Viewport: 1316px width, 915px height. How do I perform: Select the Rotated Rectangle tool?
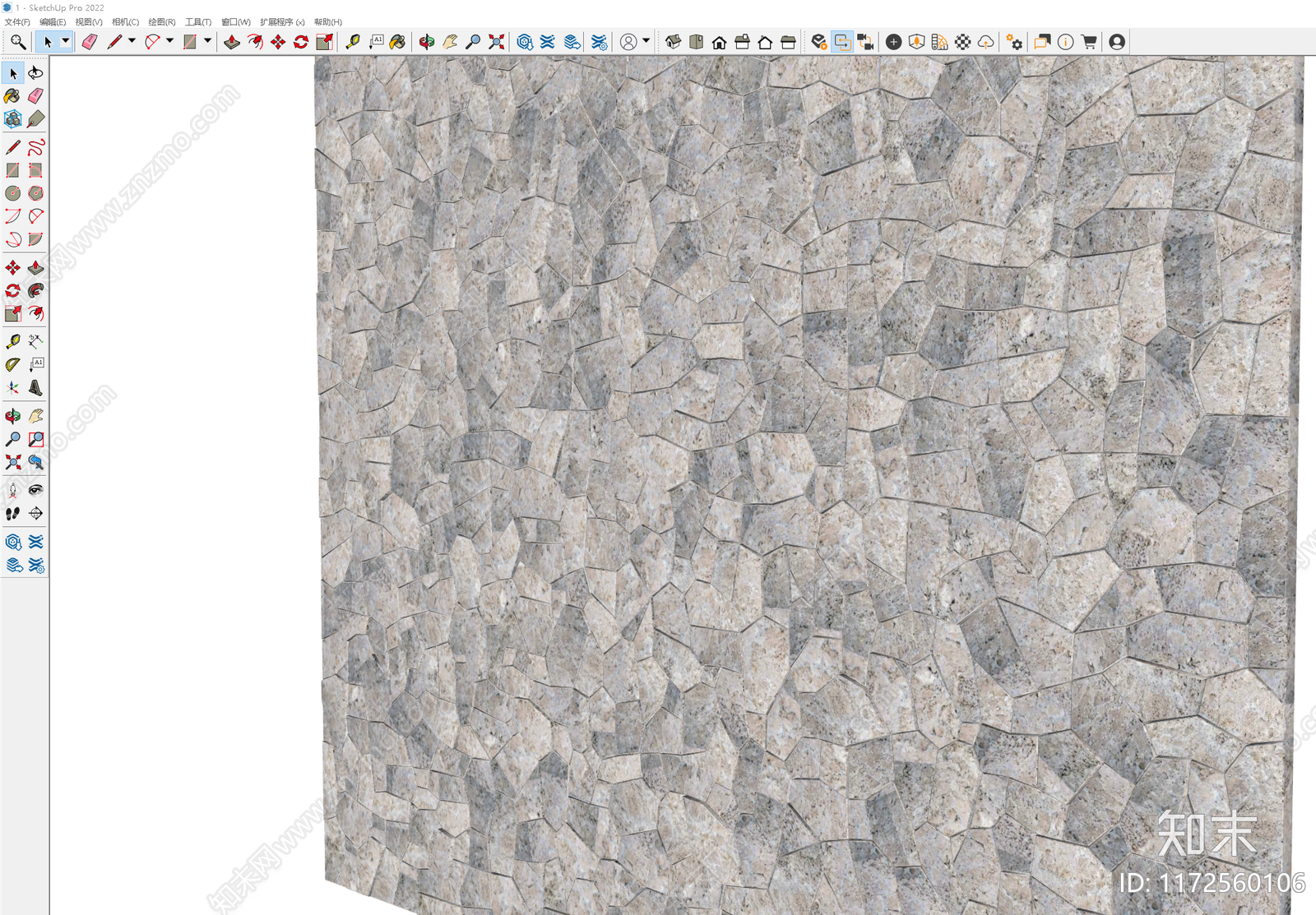(35, 170)
